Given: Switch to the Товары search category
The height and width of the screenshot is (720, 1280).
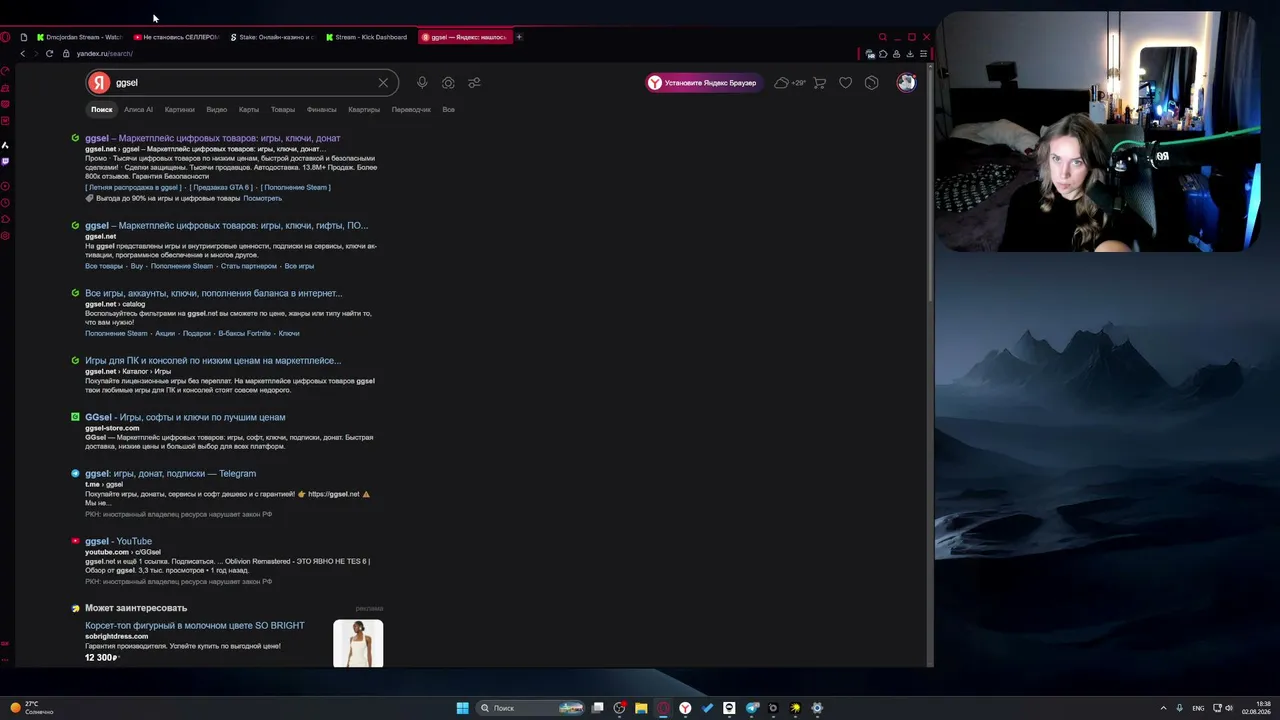Looking at the screenshot, I should (283, 110).
